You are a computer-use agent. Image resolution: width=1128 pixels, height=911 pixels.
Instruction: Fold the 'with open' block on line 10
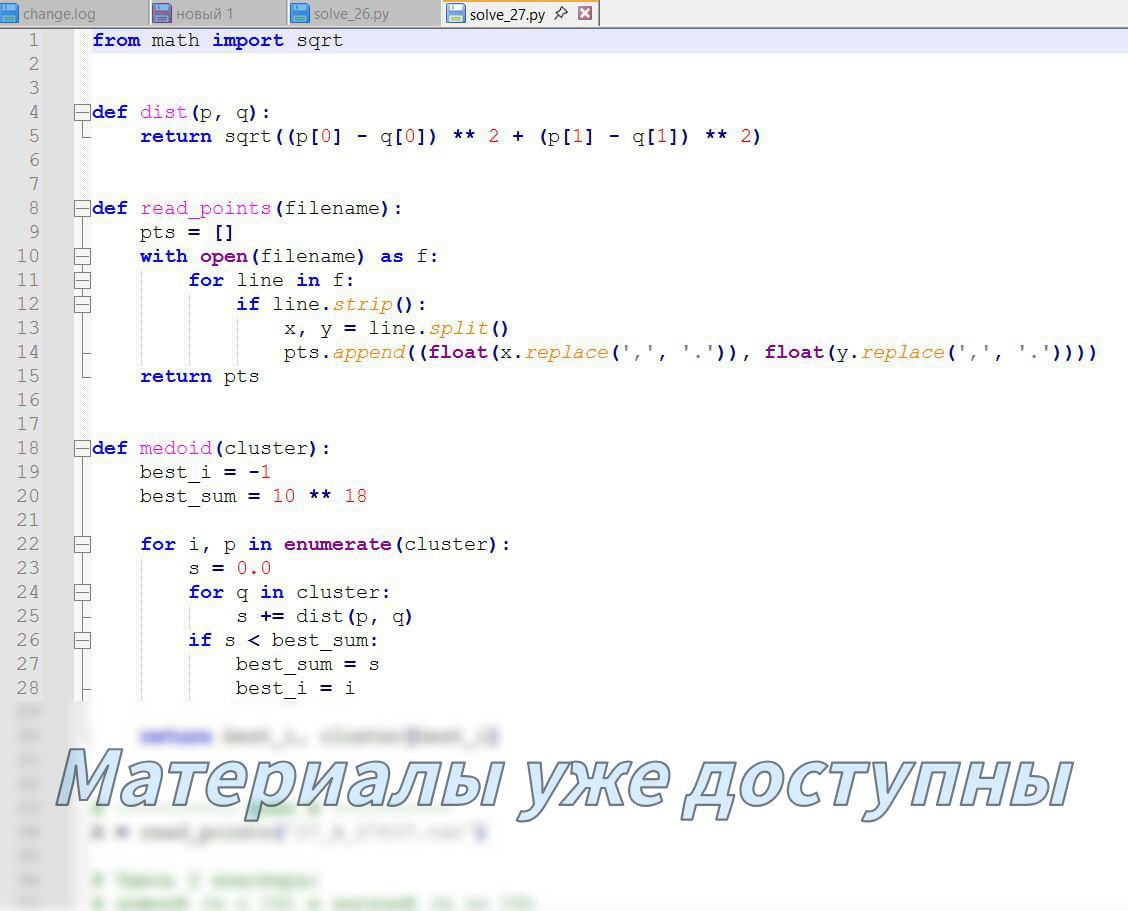pyautogui.click(x=82, y=256)
